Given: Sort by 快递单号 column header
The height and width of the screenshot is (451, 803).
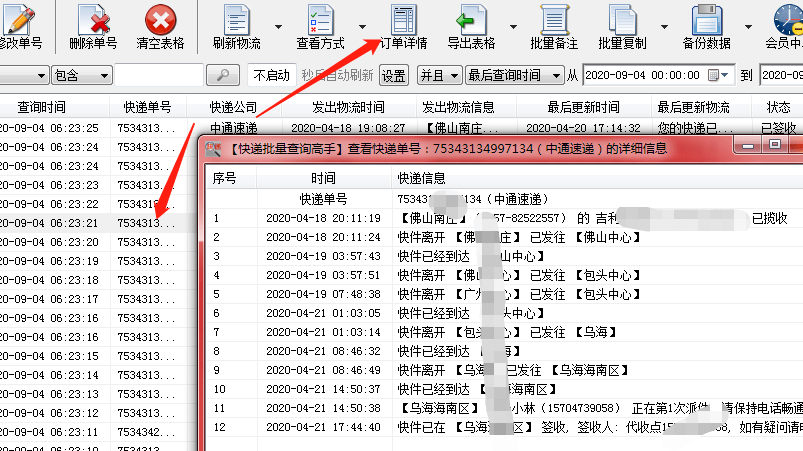Looking at the screenshot, I should tap(147, 107).
